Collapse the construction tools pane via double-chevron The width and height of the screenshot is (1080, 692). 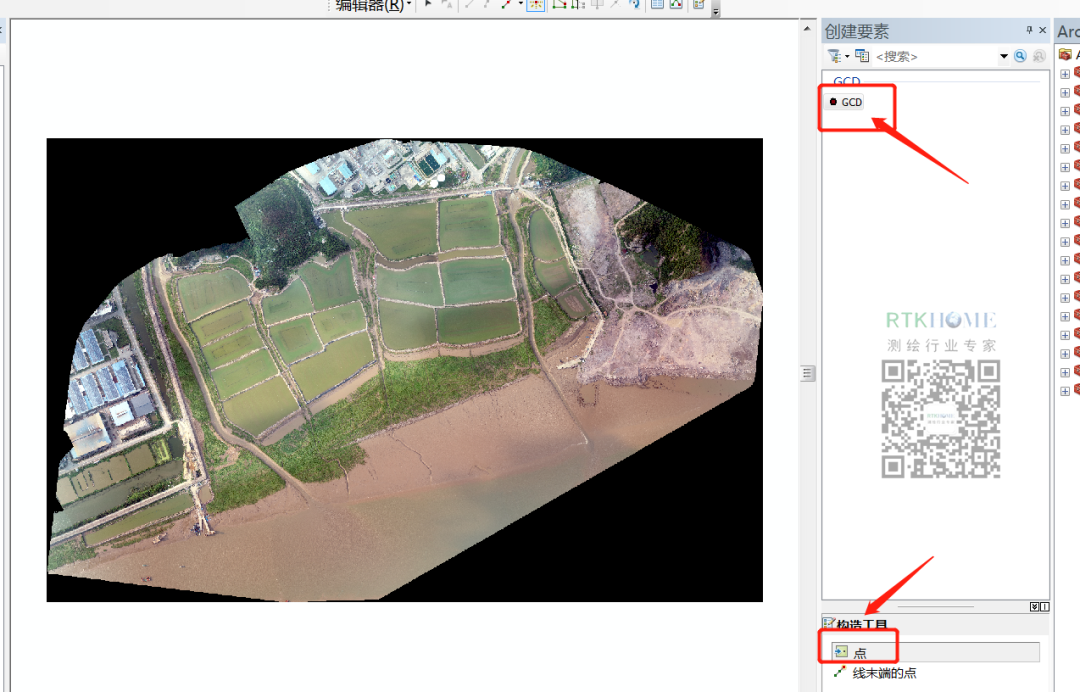click(x=1034, y=607)
